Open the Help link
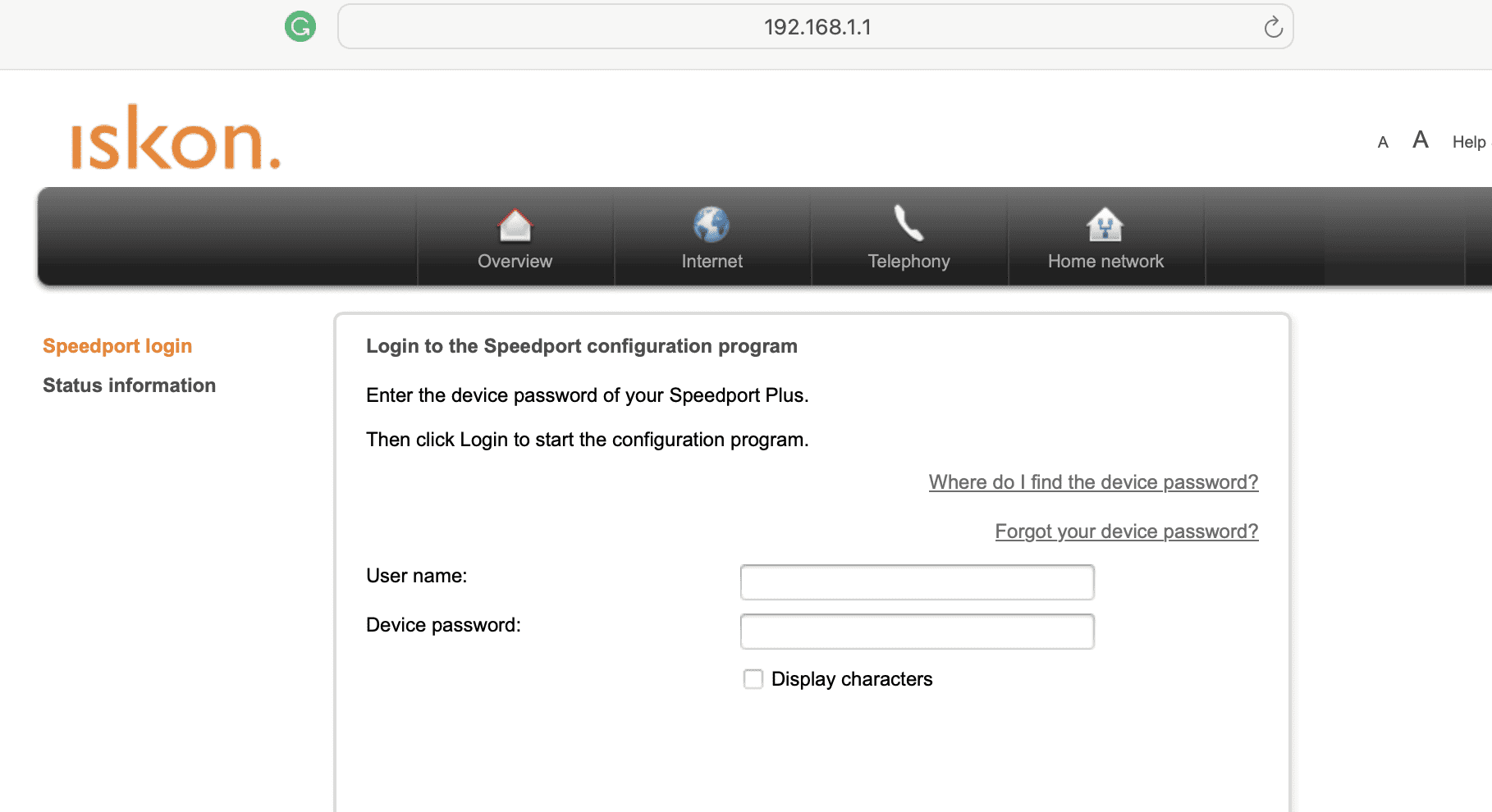This screenshot has width=1492, height=812. click(1468, 142)
